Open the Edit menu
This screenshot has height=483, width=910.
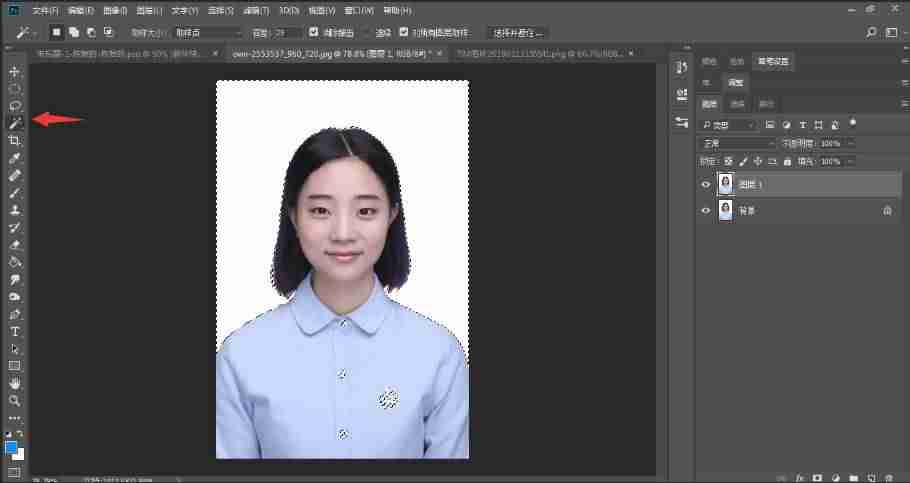coord(80,10)
